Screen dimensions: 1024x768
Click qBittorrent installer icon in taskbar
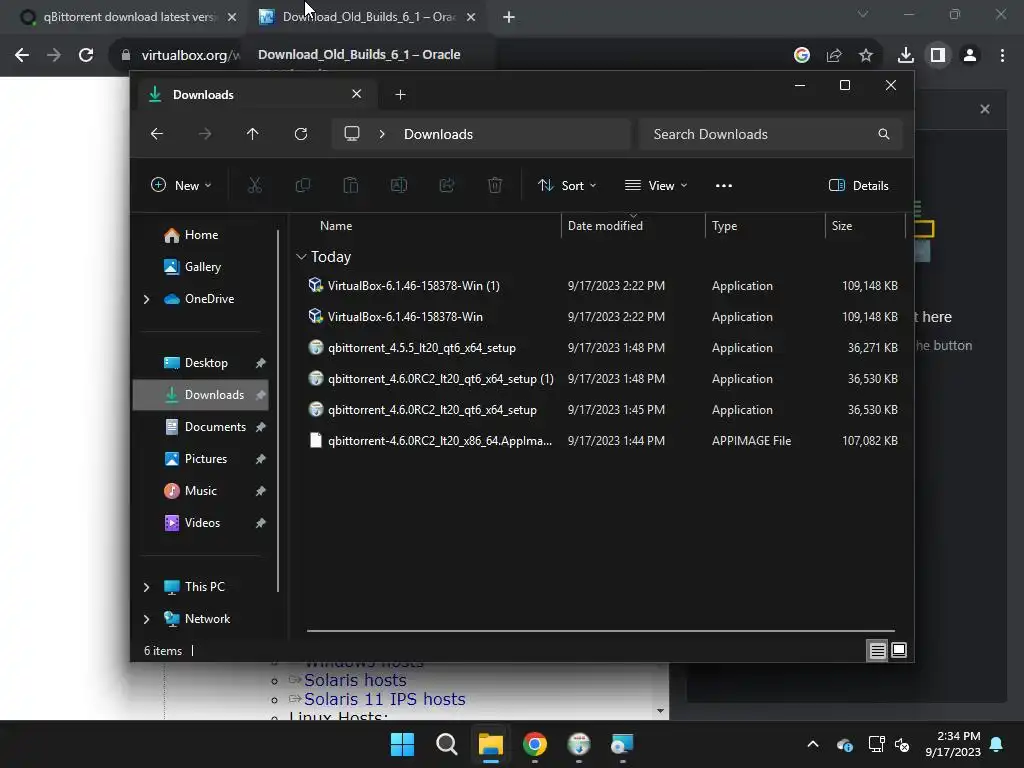[x=579, y=744]
